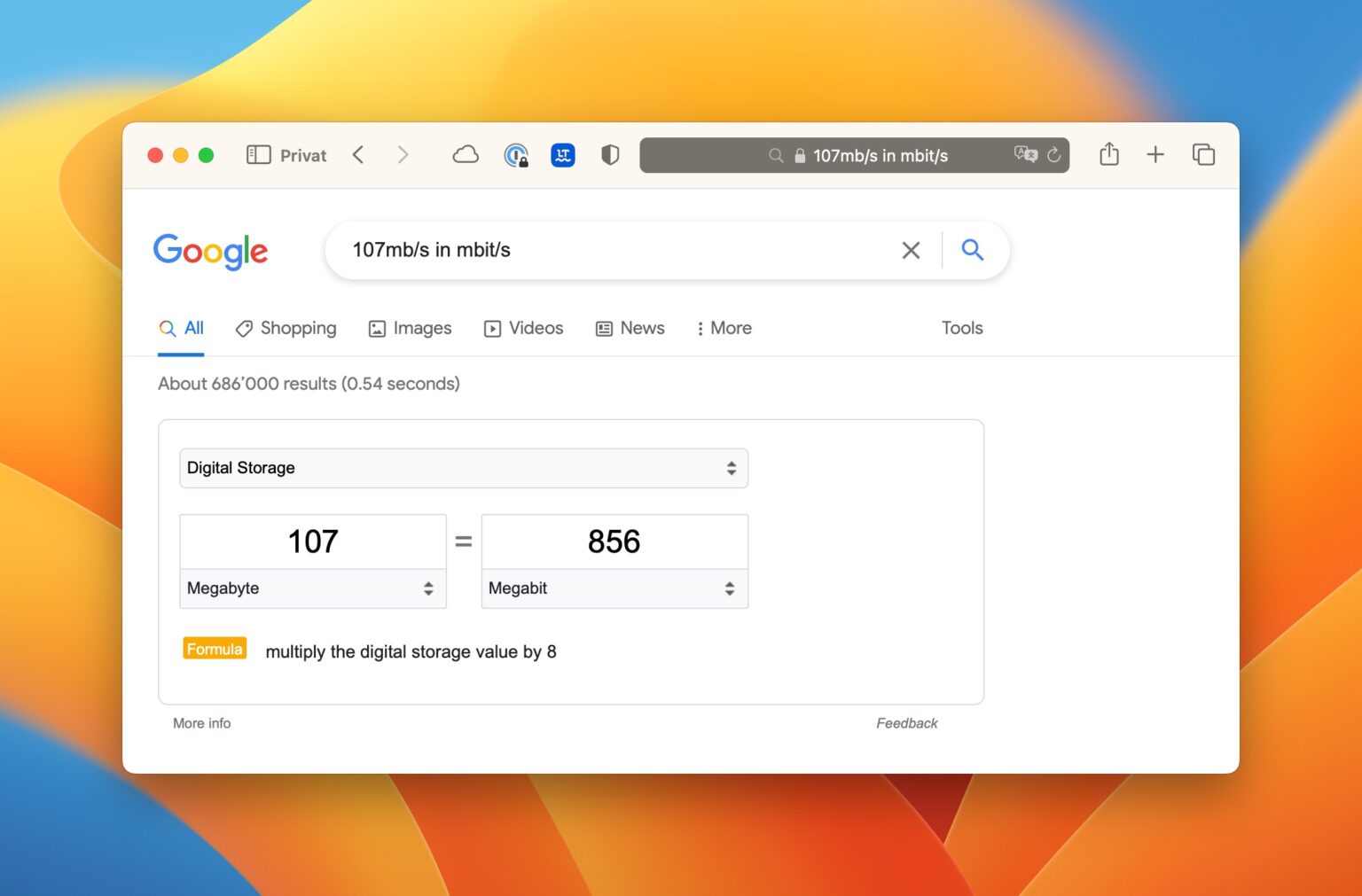Open the Megabyte unit selector
Image resolution: width=1362 pixels, height=896 pixels.
(312, 588)
